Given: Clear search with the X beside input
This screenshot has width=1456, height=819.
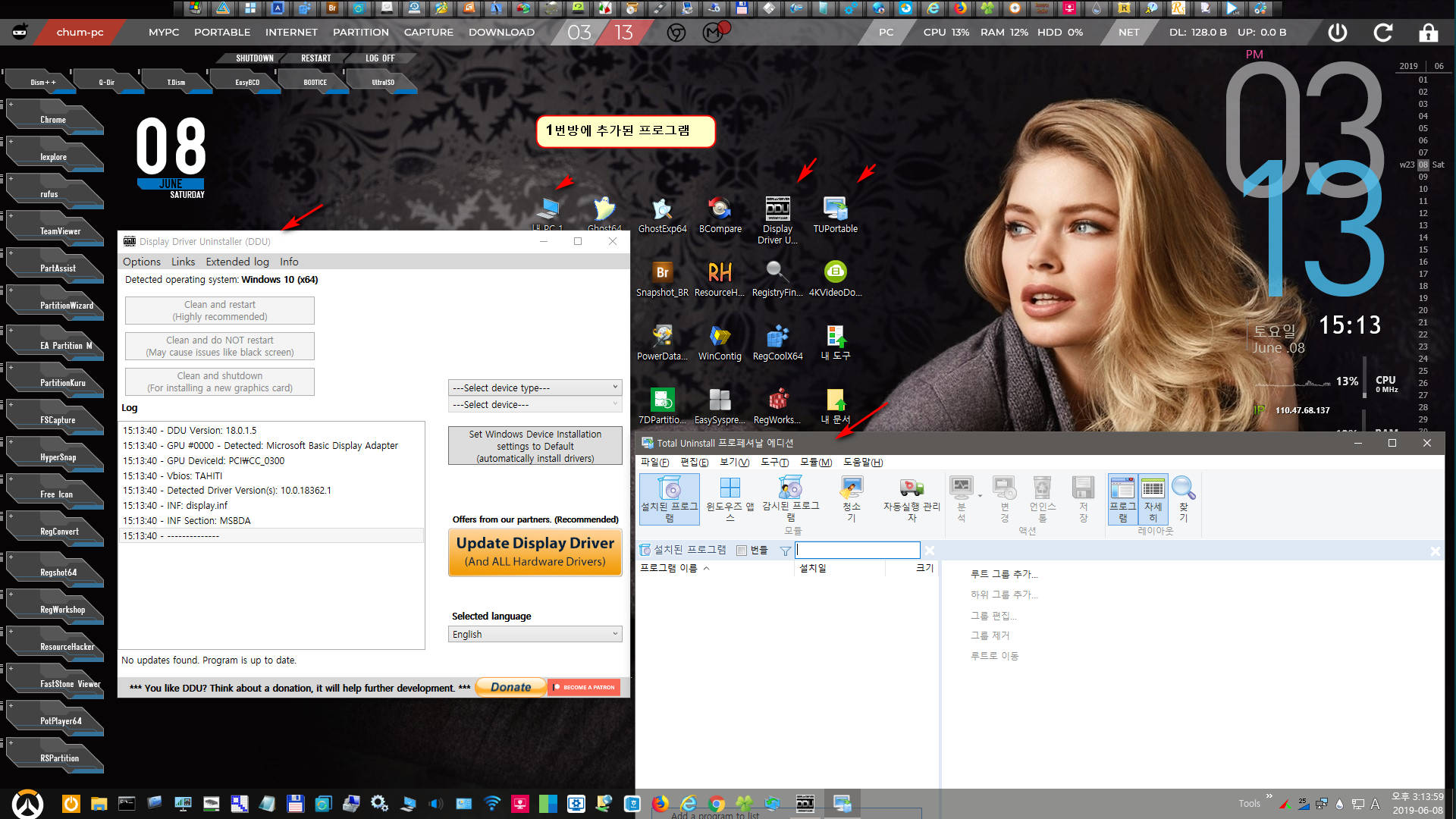Looking at the screenshot, I should click(930, 551).
